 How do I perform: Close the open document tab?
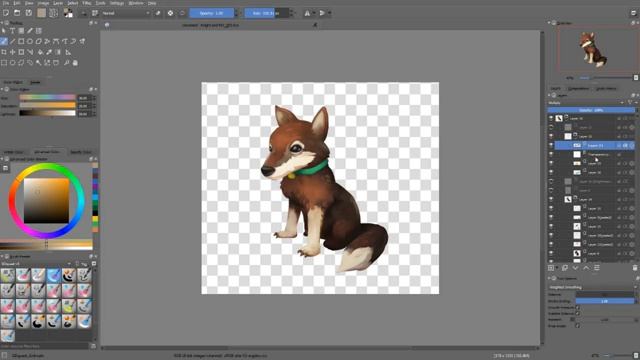coord(315,25)
